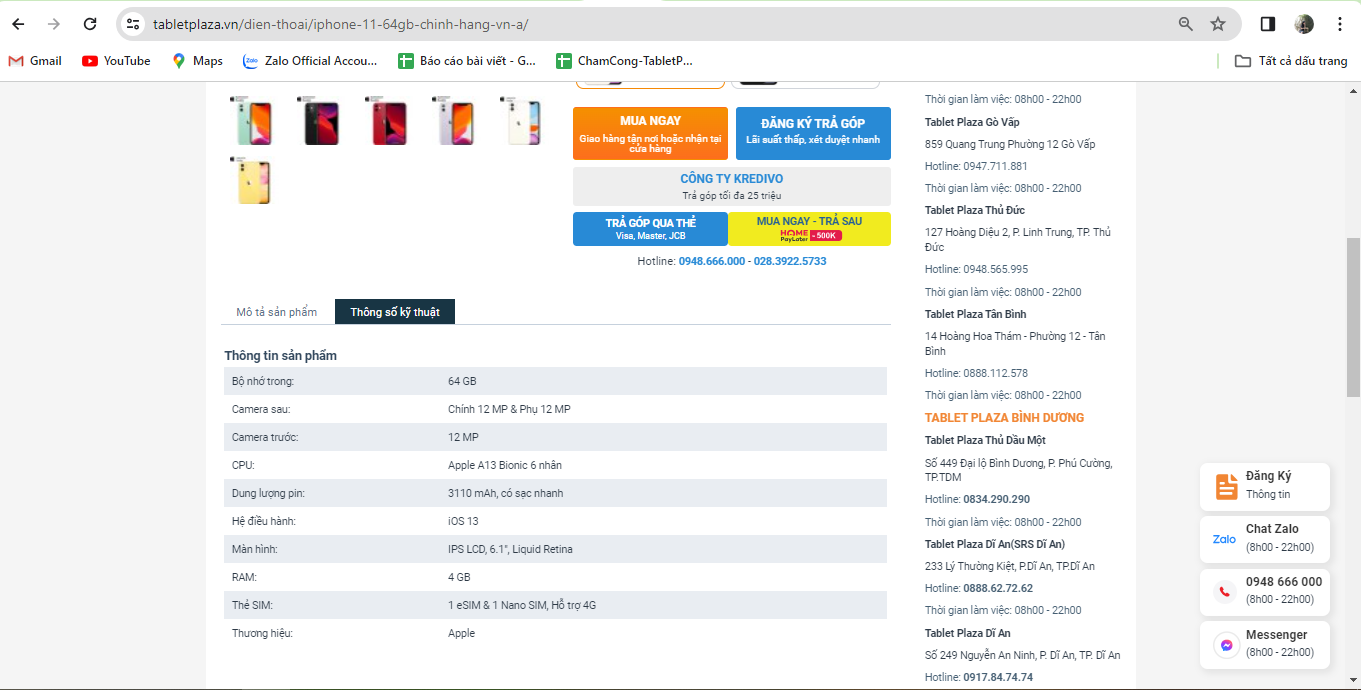
Task: Select the green iPhone 11 thumbnail
Action: 252,122
